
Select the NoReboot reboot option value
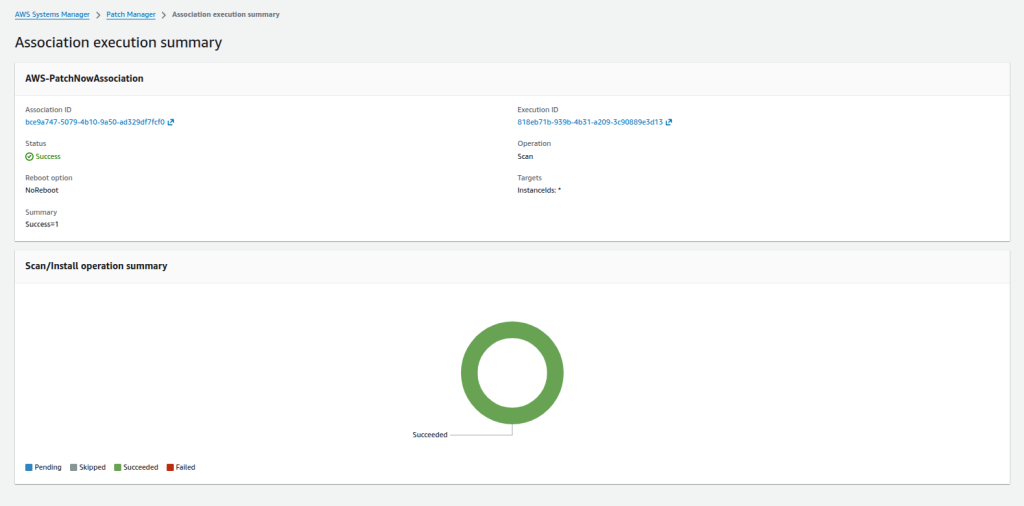coord(42,190)
